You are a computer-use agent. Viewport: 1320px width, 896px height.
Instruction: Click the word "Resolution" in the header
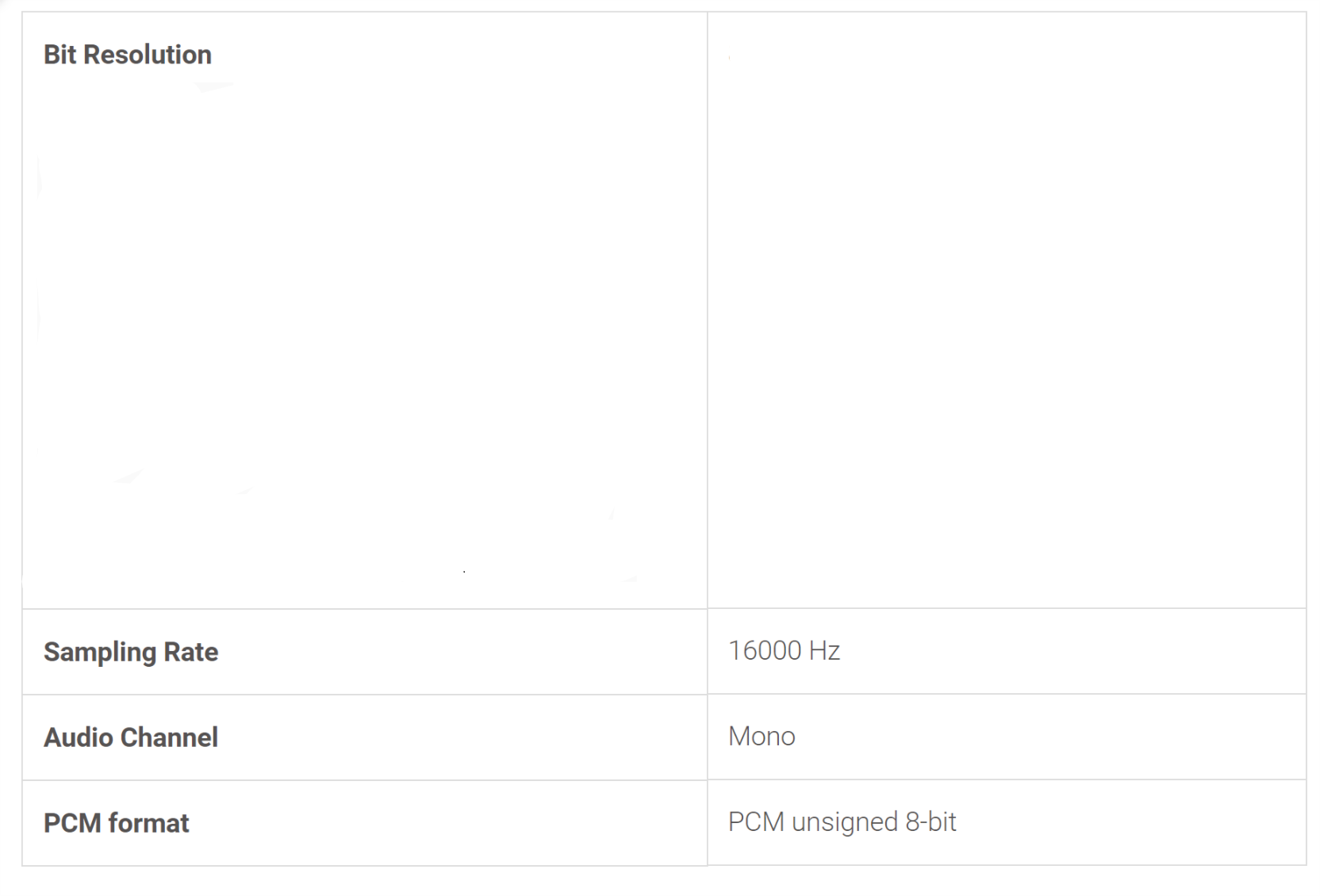[x=148, y=55]
